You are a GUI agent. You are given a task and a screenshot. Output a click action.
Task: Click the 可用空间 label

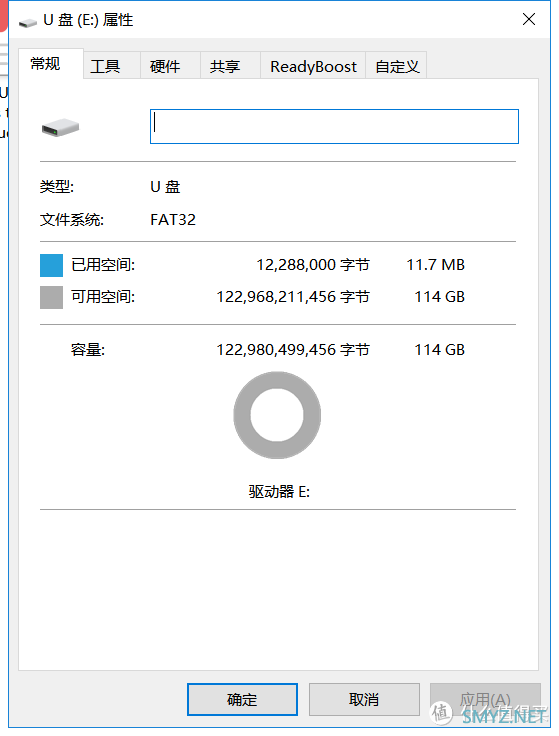click(x=103, y=297)
